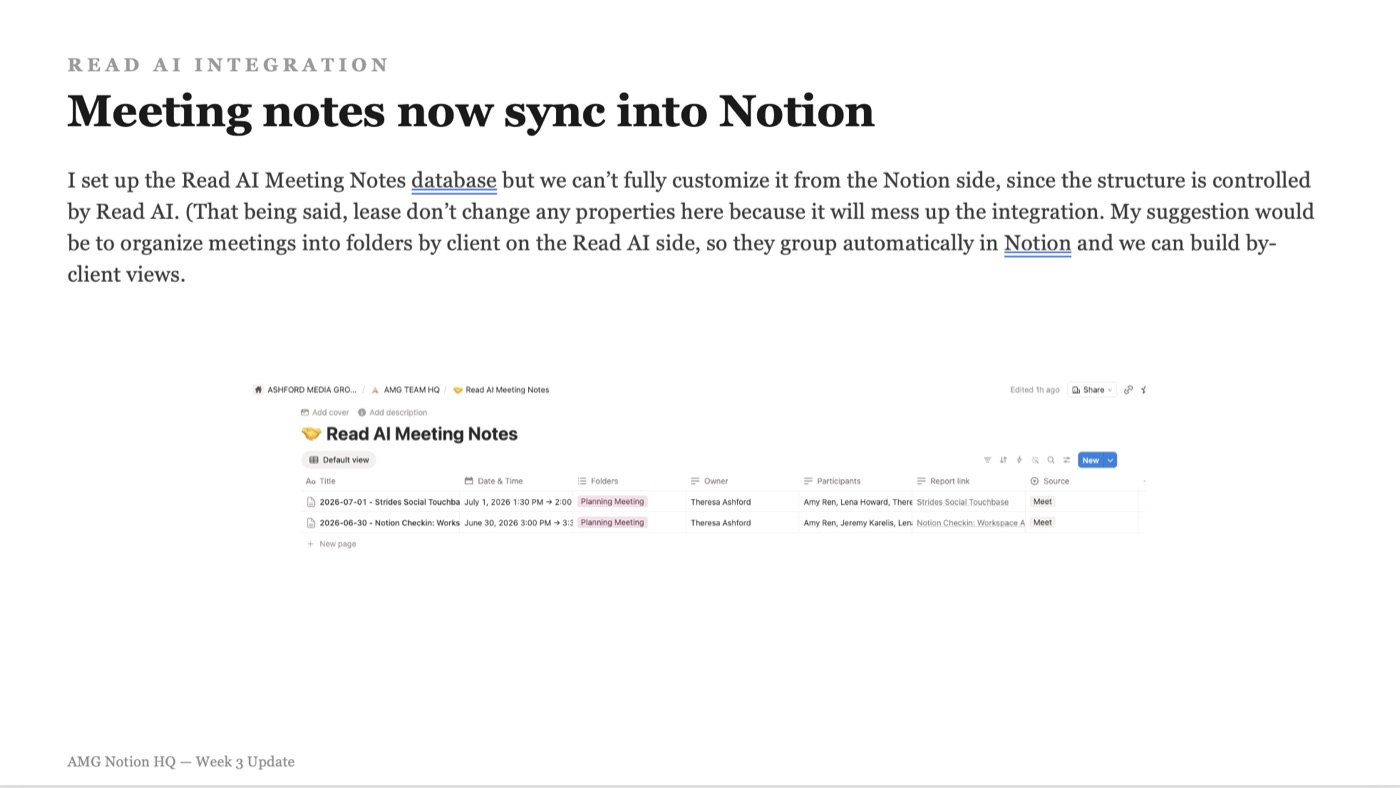Open the underlined "Notion" link in the paragraph
The image size is (1400, 788).
point(1037,244)
